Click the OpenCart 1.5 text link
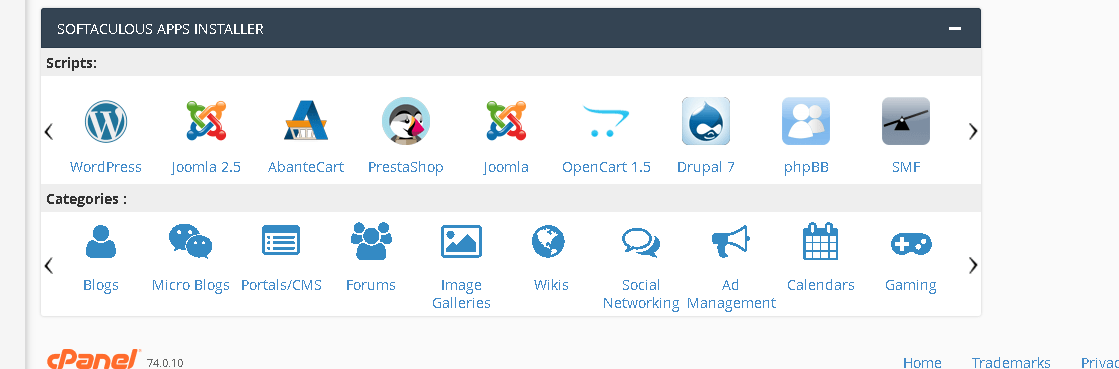Screen dimensions: 1119x369 pos(606,167)
